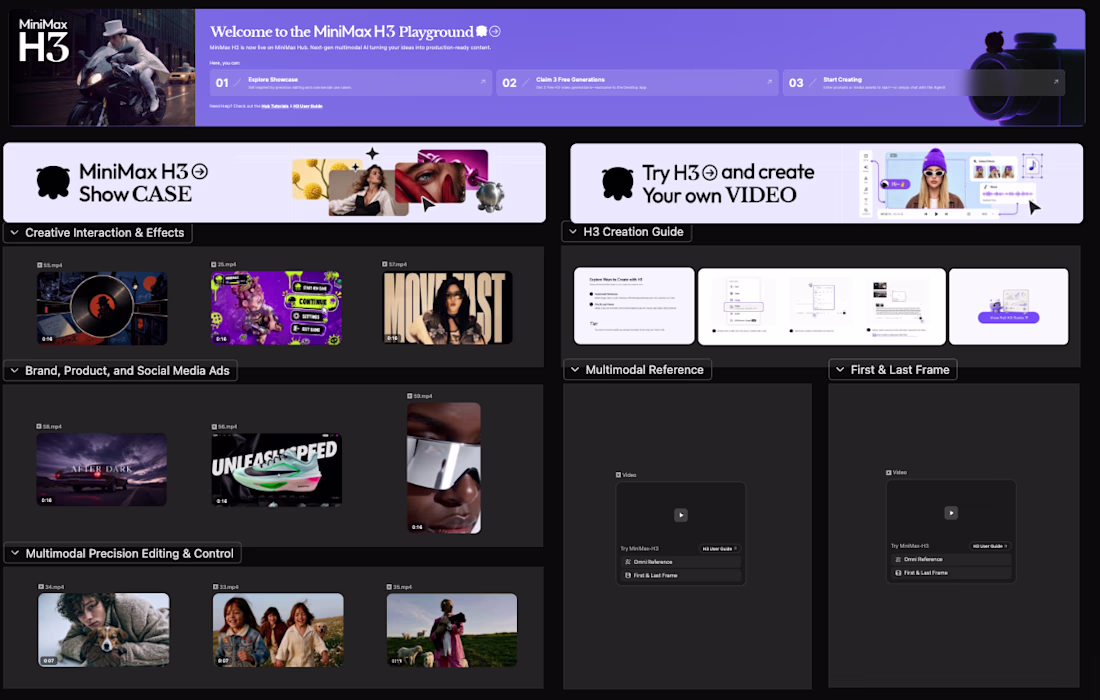The height and width of the screenshot is (700, 1100).
Task: Collapse the H3 Creation Guide section
Action: pyautogui.click(x=572, y=231)
